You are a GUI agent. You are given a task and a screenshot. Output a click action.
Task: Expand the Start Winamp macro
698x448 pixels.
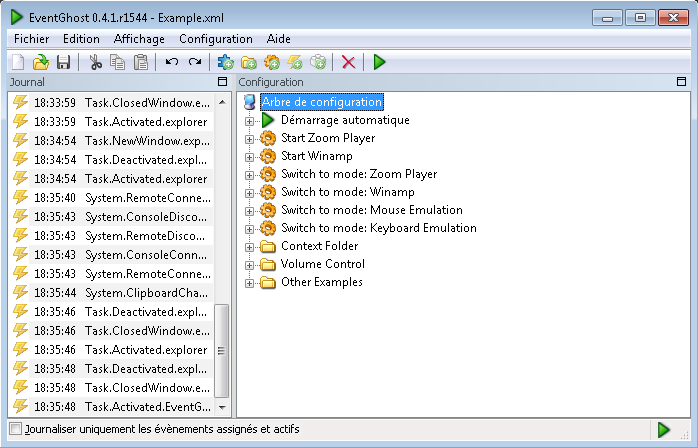tap(249, 157)
